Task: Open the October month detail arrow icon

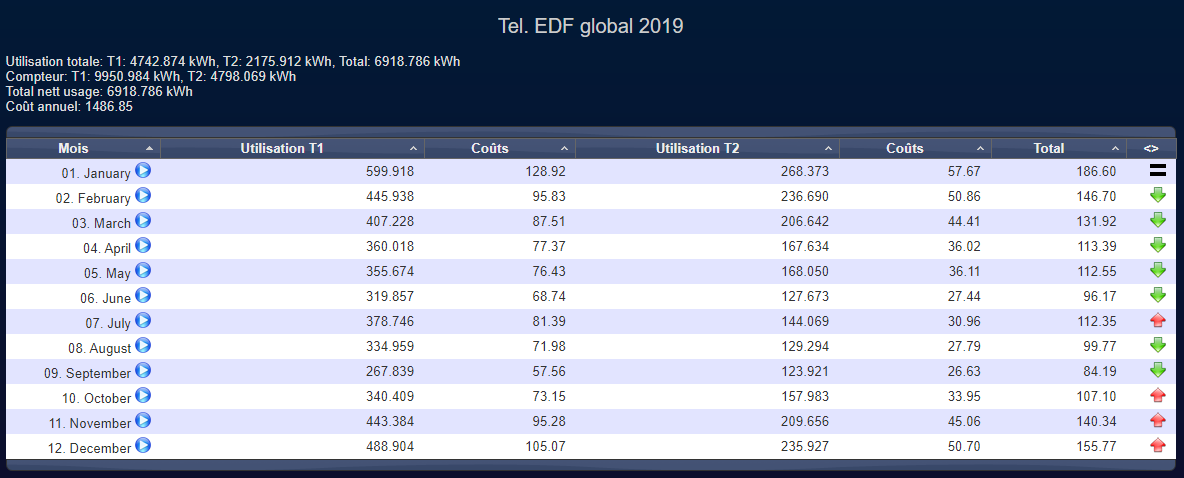Action: click(143, 395)
